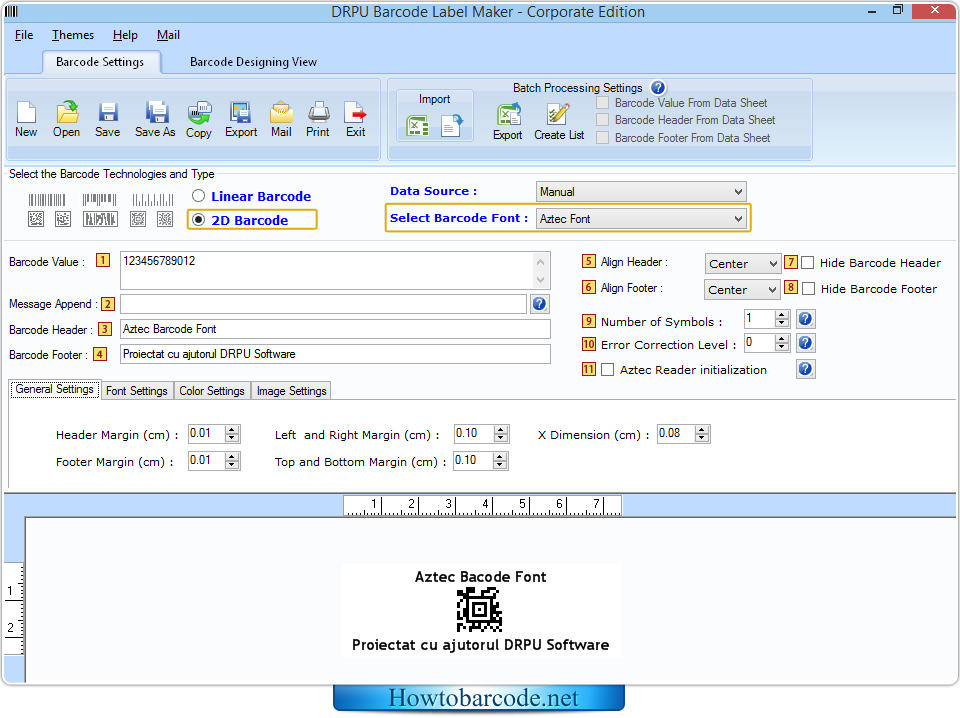Screen dimensions: 960x718
Task: Select PDF417-style 2D barcode sample icon
Action: click(x=100, y=219)
